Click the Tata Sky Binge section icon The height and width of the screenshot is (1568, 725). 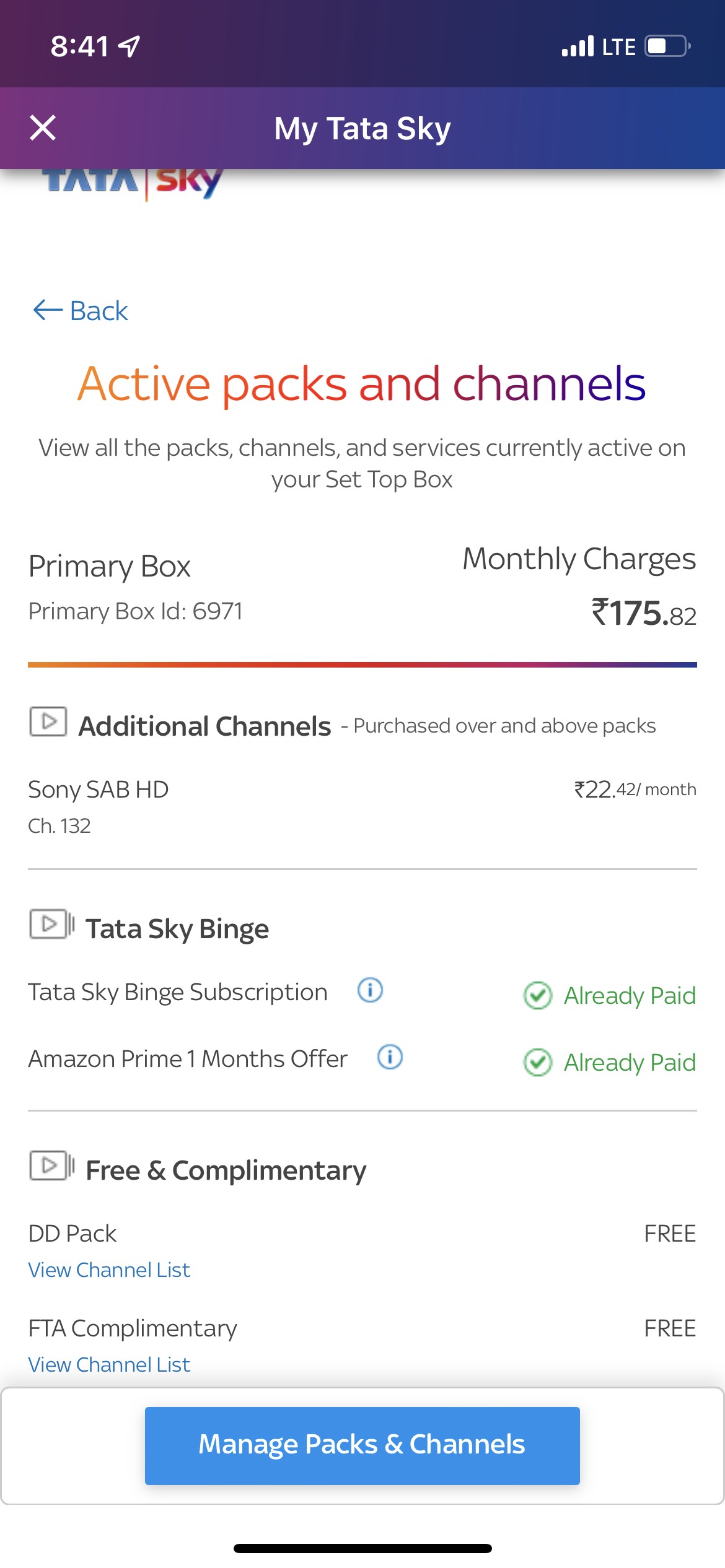coord(52,925)
